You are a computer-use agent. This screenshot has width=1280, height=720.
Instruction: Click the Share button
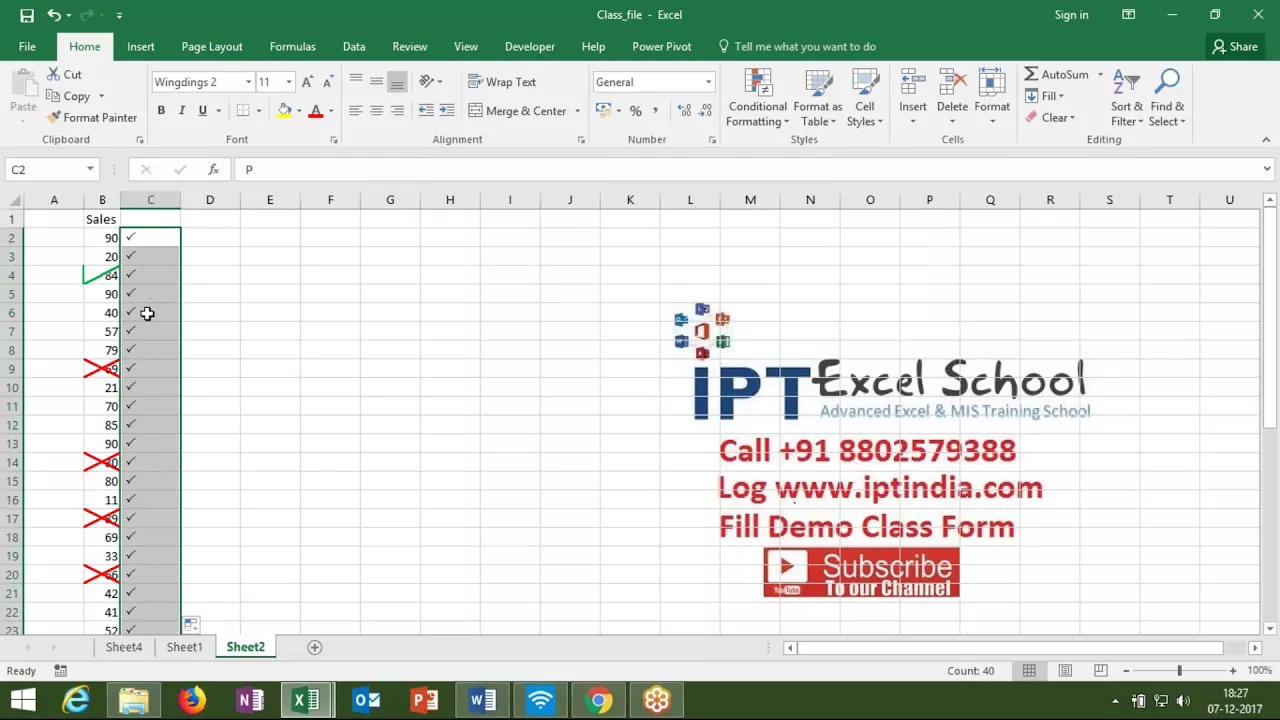click(x=1235, y=46)
